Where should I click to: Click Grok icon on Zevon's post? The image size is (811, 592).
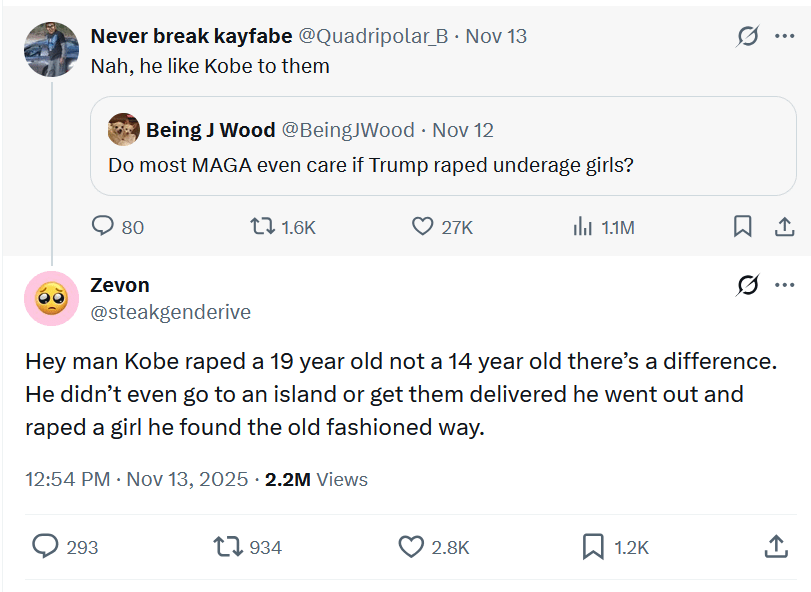tap(747, 287)
